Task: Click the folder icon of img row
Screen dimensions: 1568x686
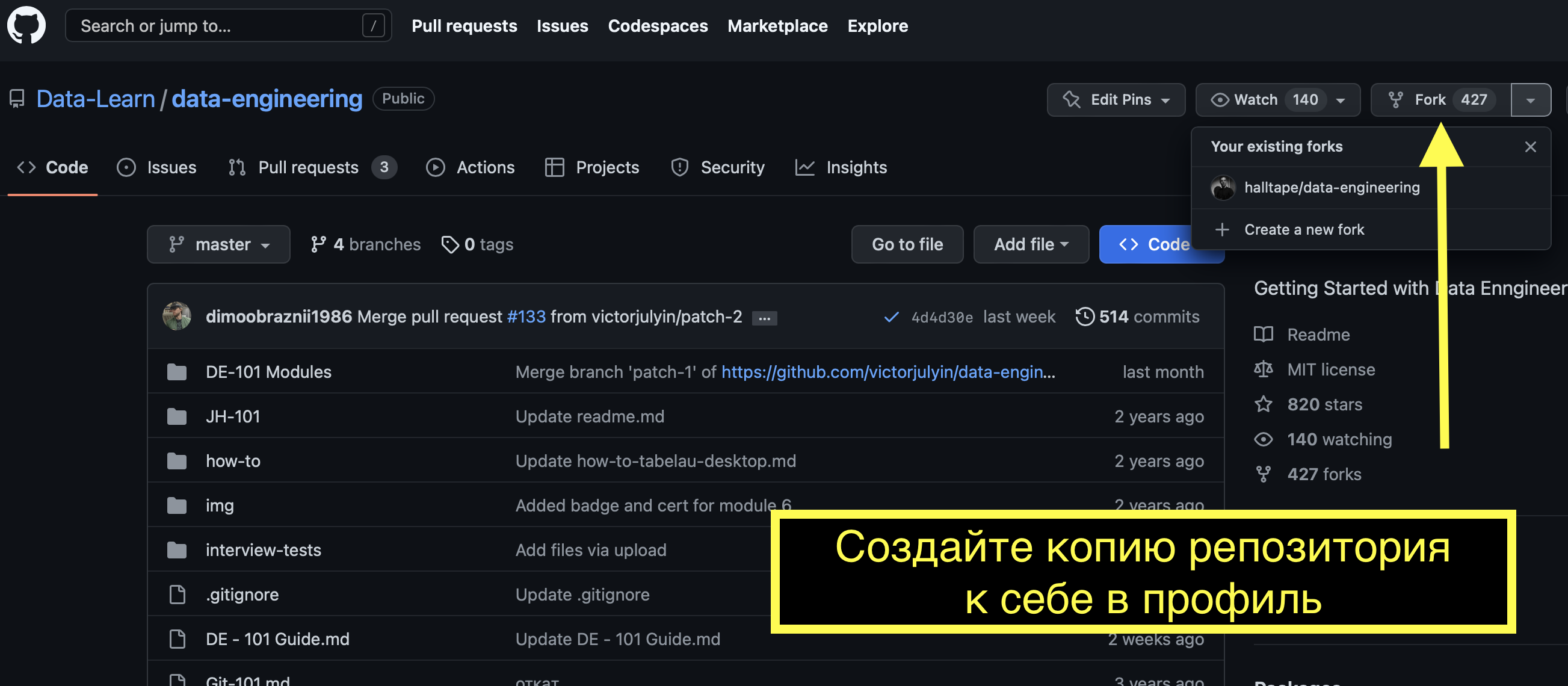Action: 176,505
